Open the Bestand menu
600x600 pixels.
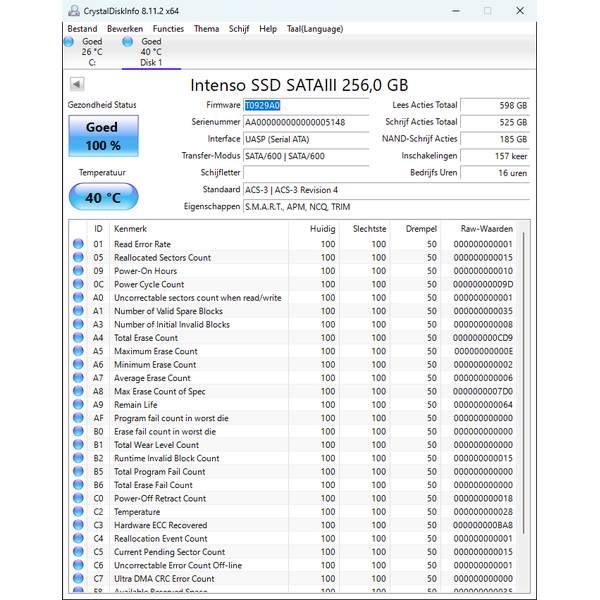coord(82,29)
